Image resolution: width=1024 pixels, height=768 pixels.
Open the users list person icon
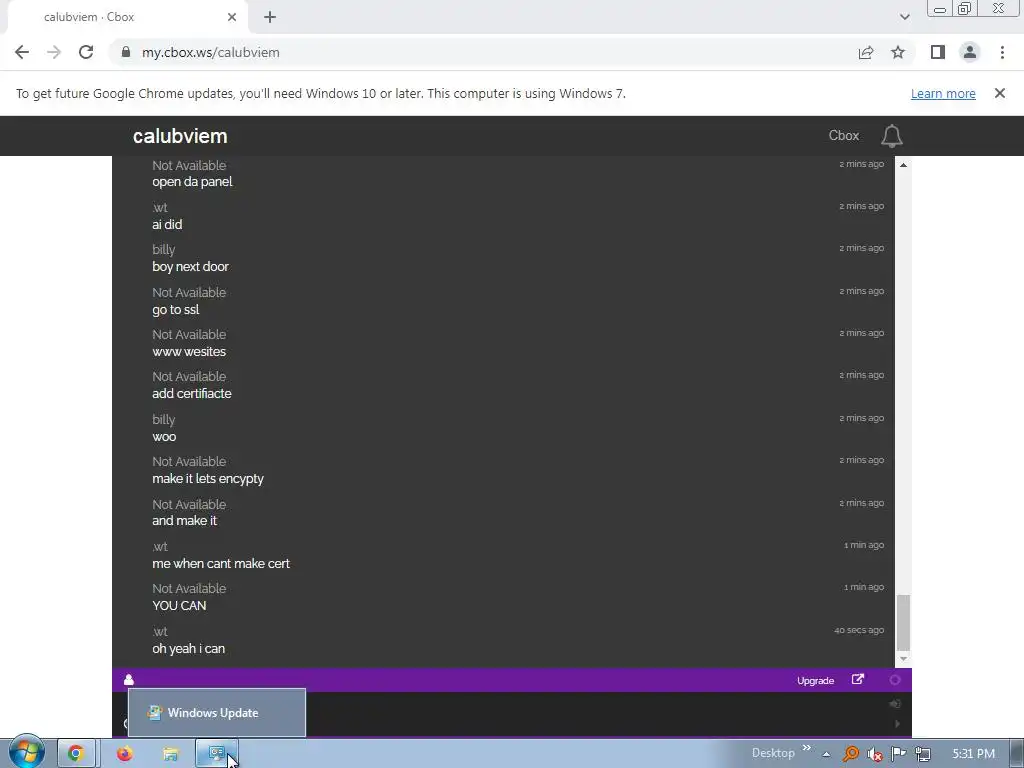coord(129,680)
